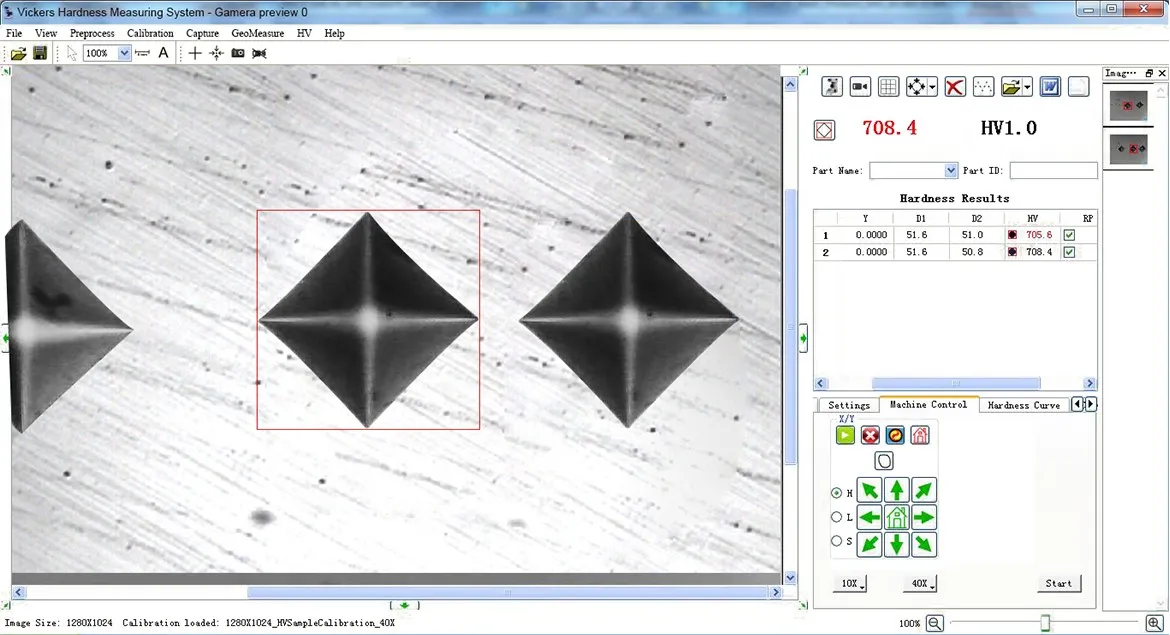This screenshot has height=635, width=1170.
Task: Click the red X delete measurement icon
Action: click(953, 86)
